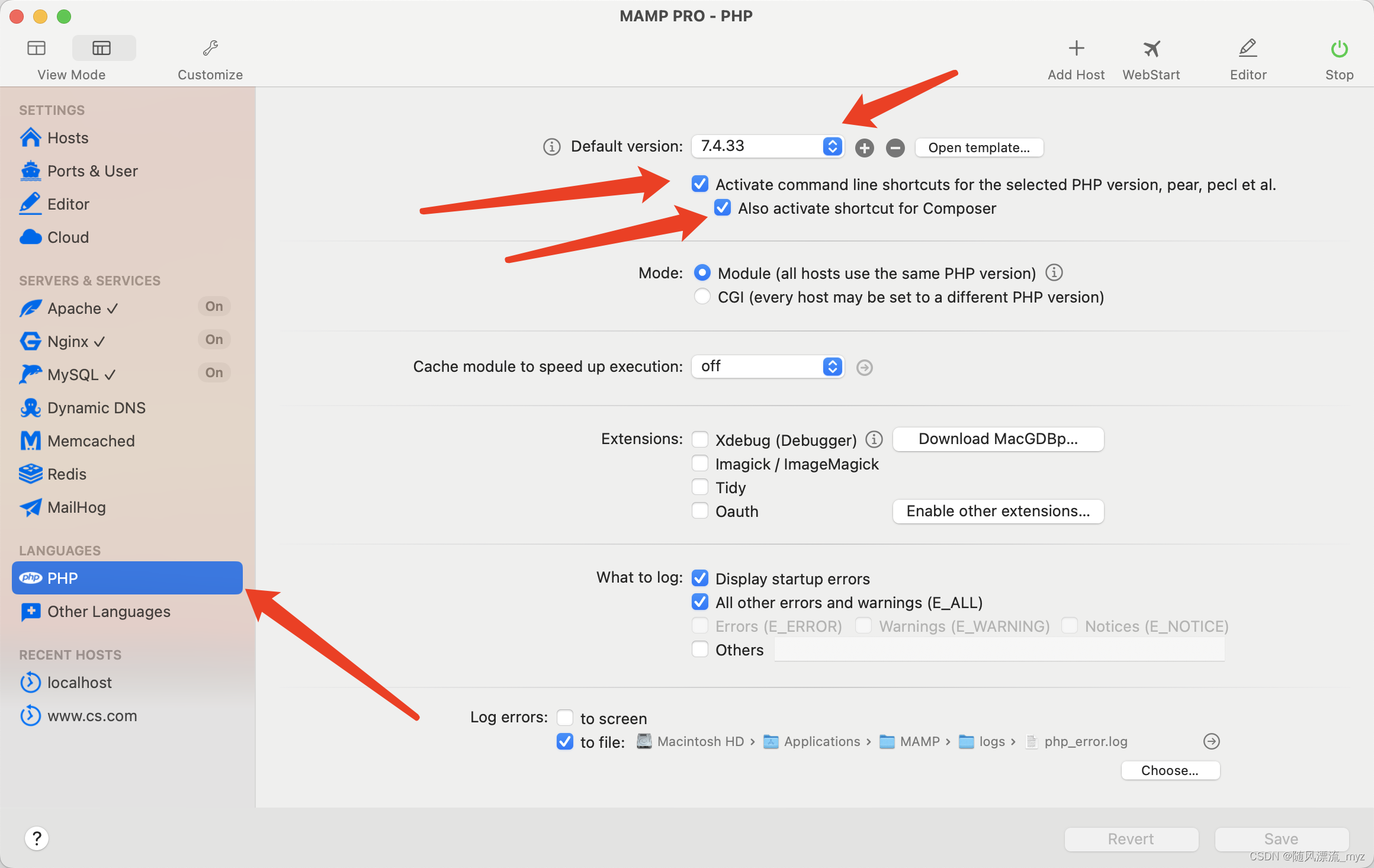The image size is (1374, 868).
Task: Click the Others log text field
Action: click(999, 650)
